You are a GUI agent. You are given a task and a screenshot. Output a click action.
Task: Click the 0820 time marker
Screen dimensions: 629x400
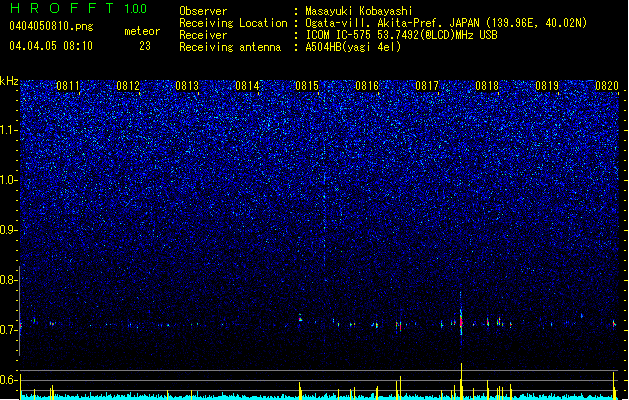(x=607, y=86)
